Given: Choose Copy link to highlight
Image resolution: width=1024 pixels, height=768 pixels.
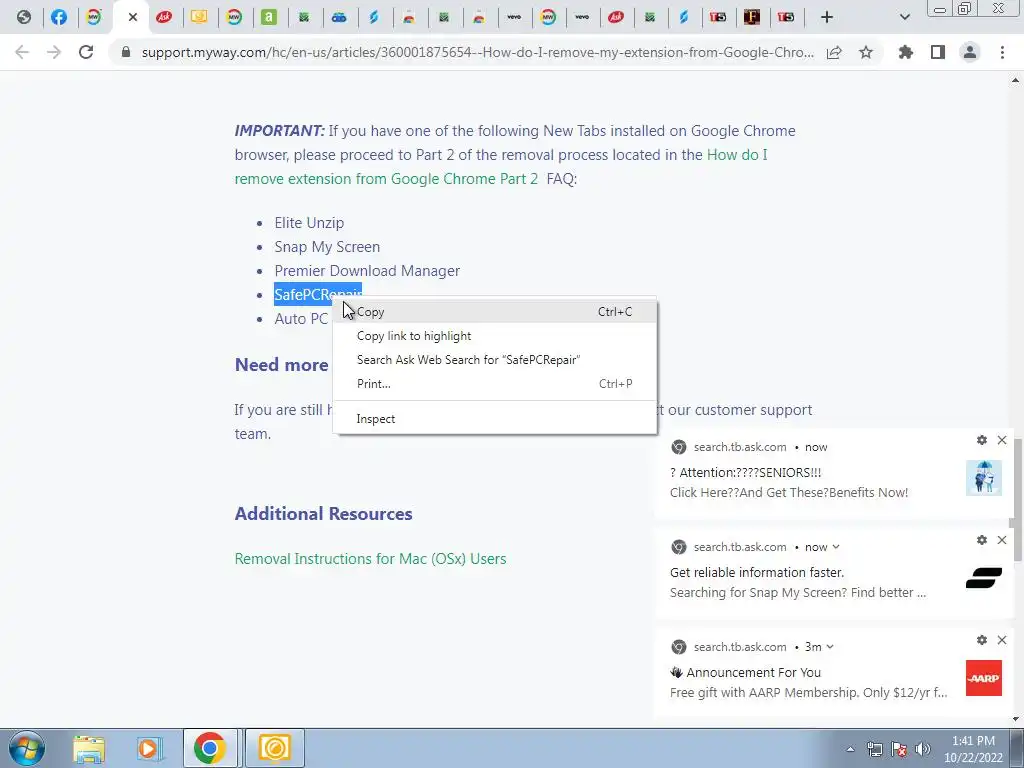Looking at the screenshot, I should pyautogui.click(x=494, y=336).
